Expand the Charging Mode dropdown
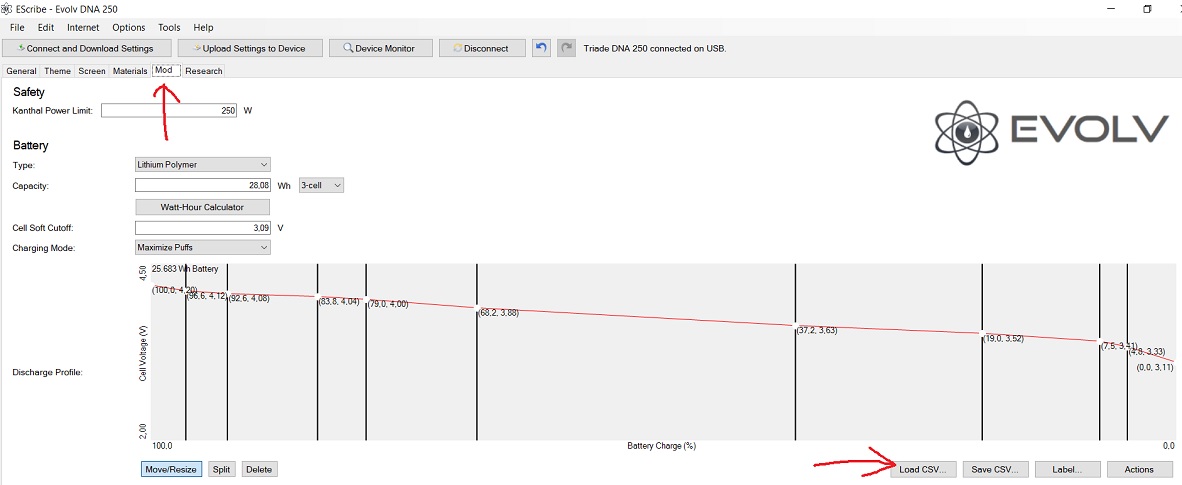 202,247
